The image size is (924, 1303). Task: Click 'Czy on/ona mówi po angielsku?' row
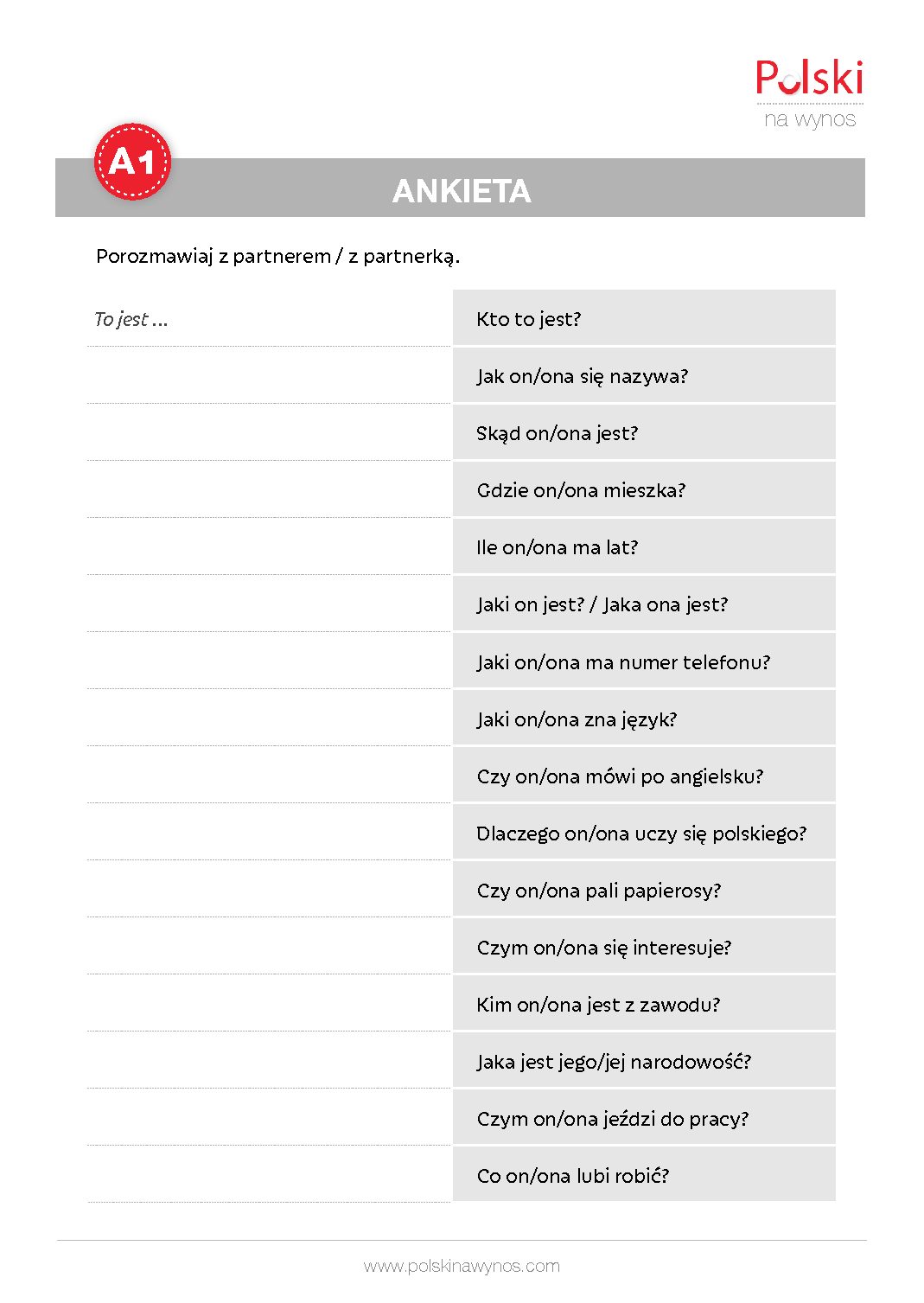coord(644,775)
